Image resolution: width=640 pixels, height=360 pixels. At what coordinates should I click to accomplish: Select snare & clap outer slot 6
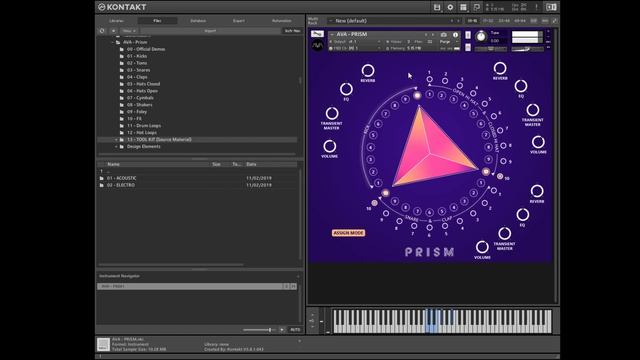(429, 229)
